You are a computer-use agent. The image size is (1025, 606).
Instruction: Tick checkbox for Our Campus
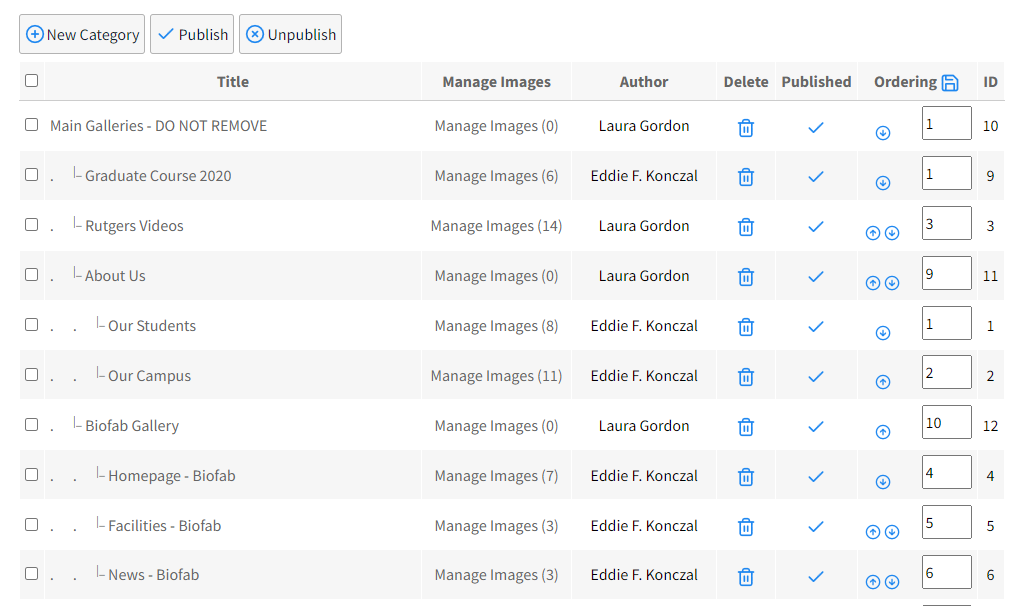coord(31,374)
